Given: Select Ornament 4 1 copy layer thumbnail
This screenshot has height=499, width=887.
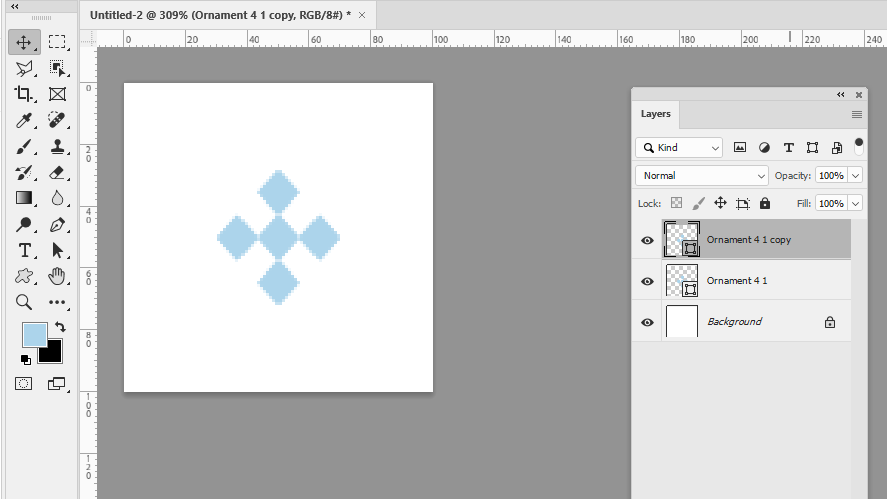Looking at the screenshot, I should coord(682,239).
